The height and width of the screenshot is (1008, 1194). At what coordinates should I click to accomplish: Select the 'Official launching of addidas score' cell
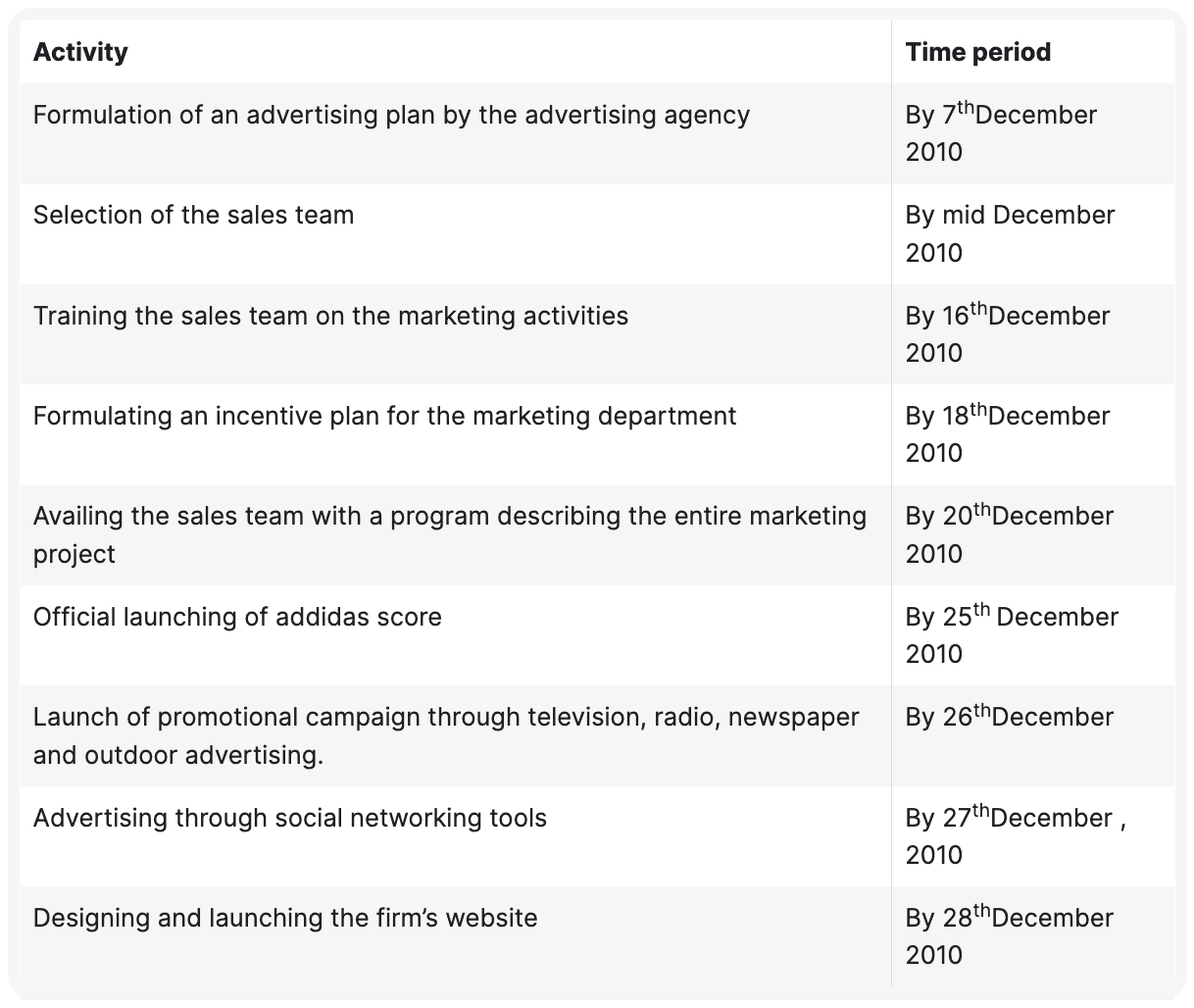point(237,617)
